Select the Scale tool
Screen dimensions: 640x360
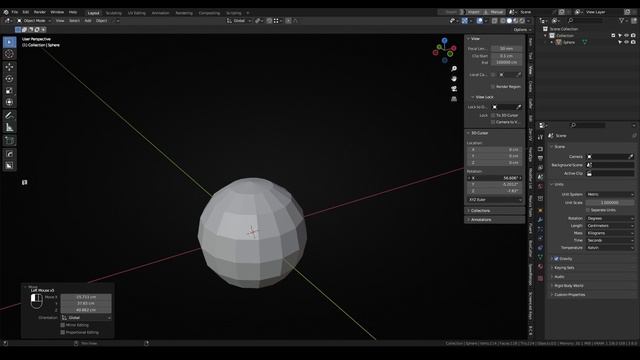tap(9, 91)
